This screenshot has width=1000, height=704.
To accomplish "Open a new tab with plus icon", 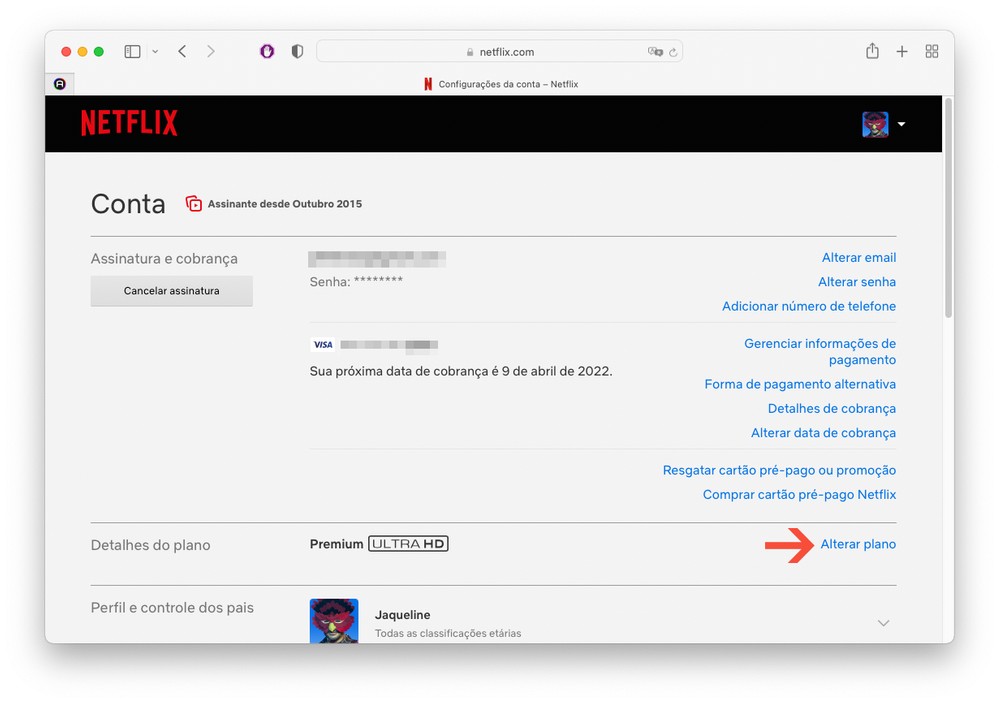I will coord(902,51).
